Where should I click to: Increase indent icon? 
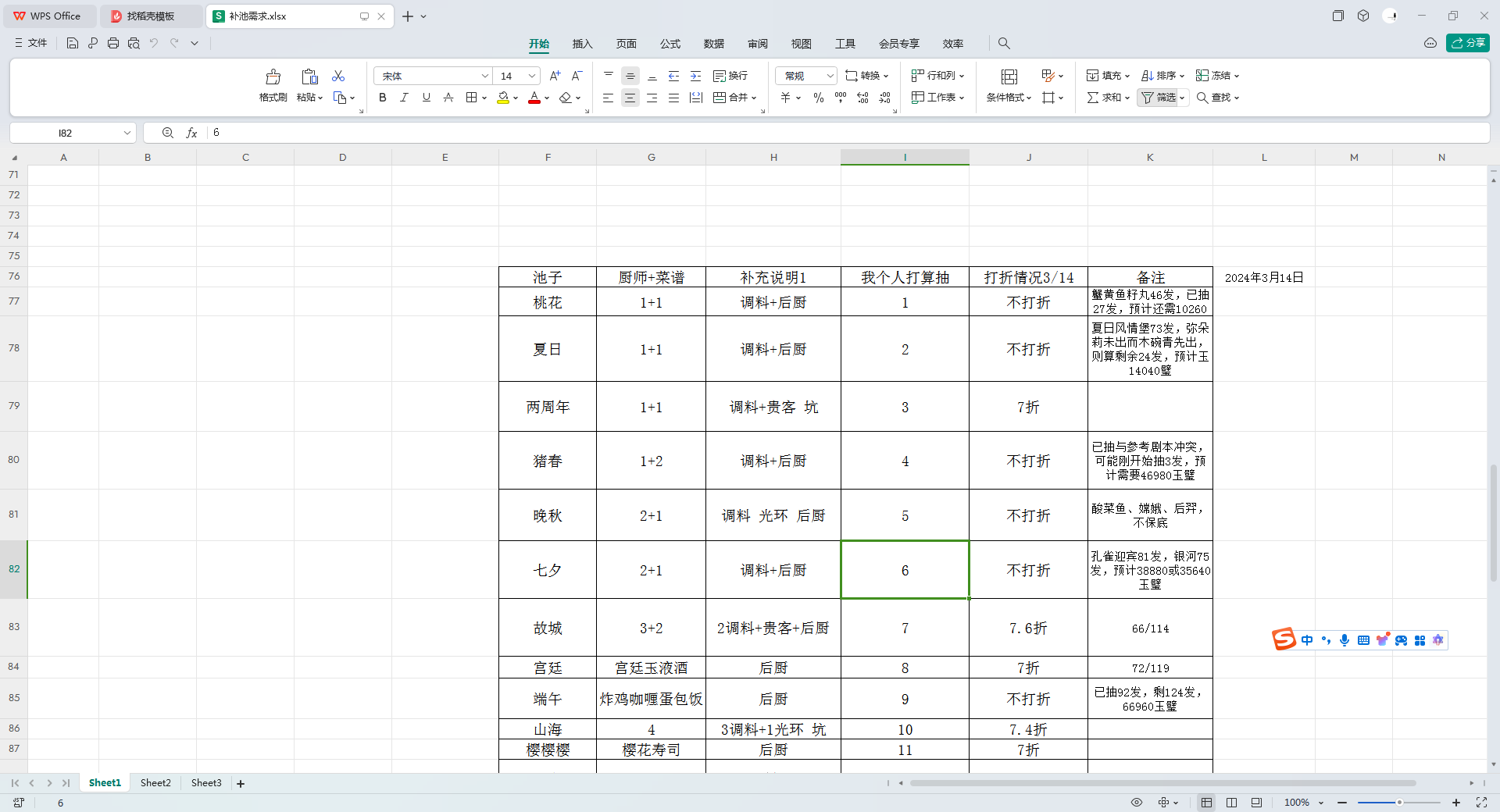(696, 76)
